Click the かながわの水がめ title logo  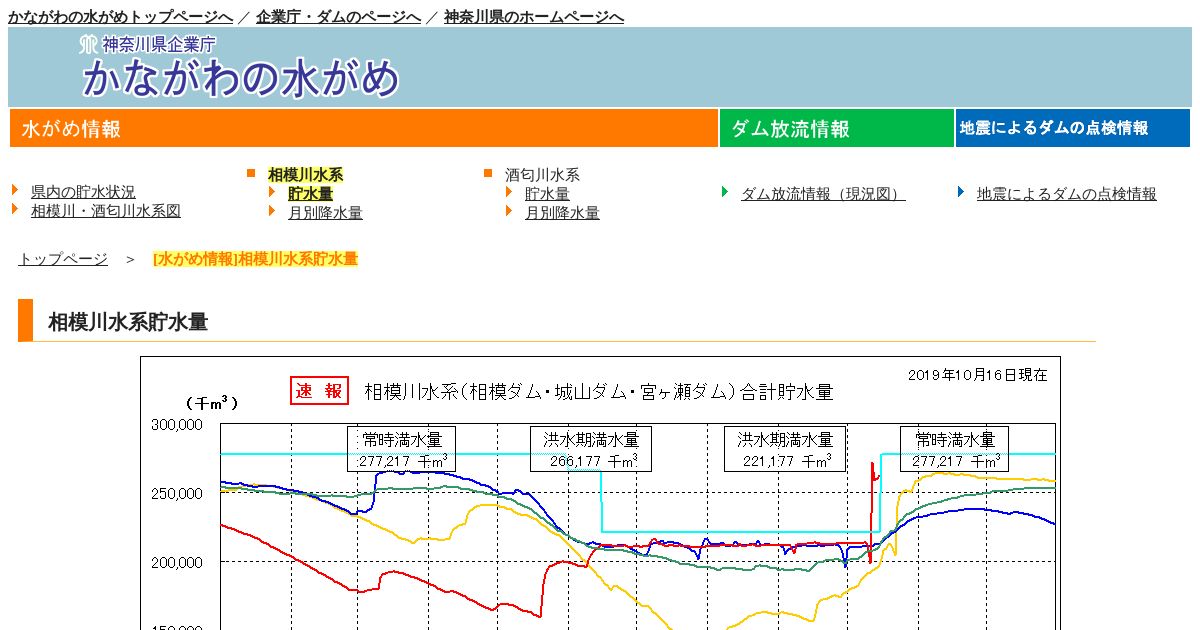[241, 78]
